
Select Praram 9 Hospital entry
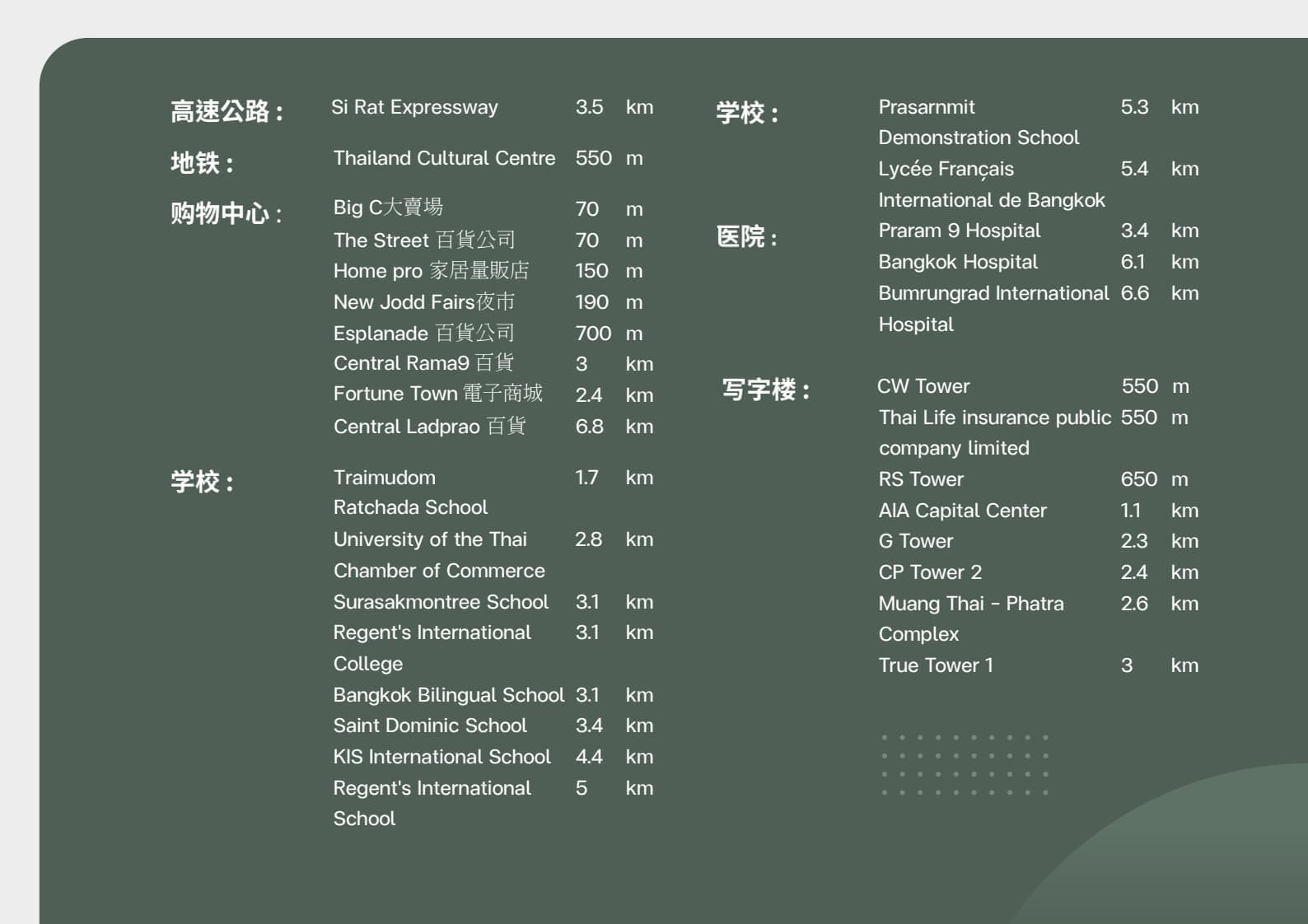pyautogui.click(x=960, y=231)
